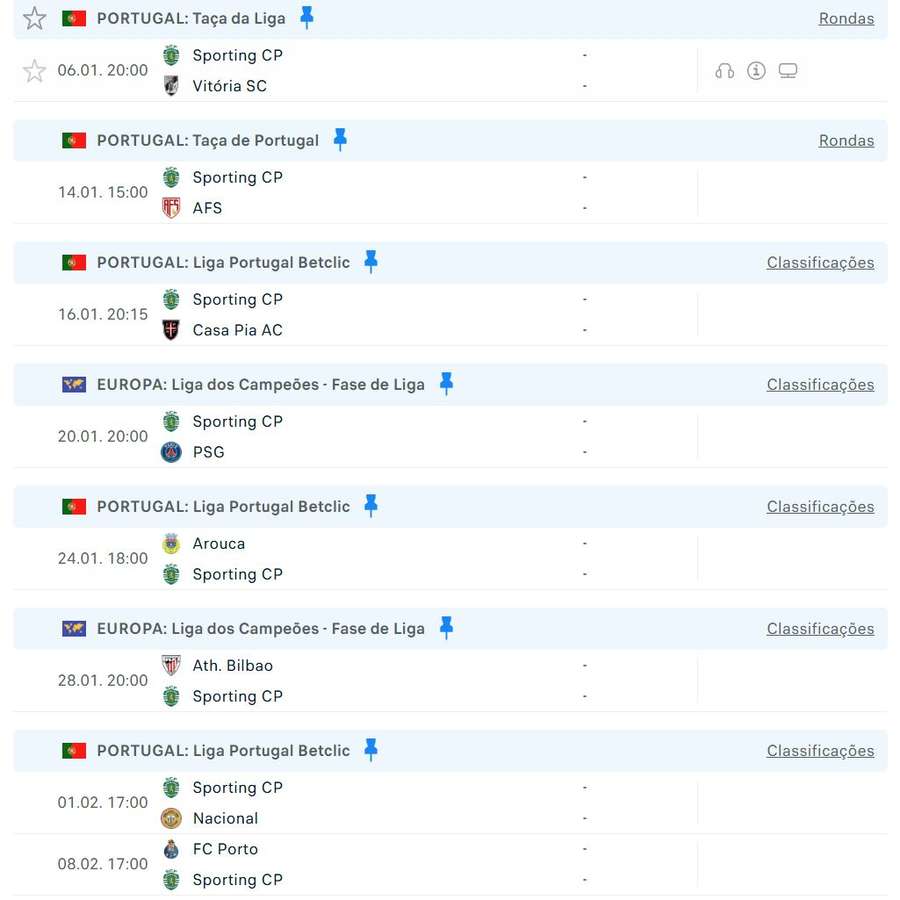The height and width of the screenshot is (900, 900).
Task: Select the PSG club logo
Action: (x=171, y=452)
